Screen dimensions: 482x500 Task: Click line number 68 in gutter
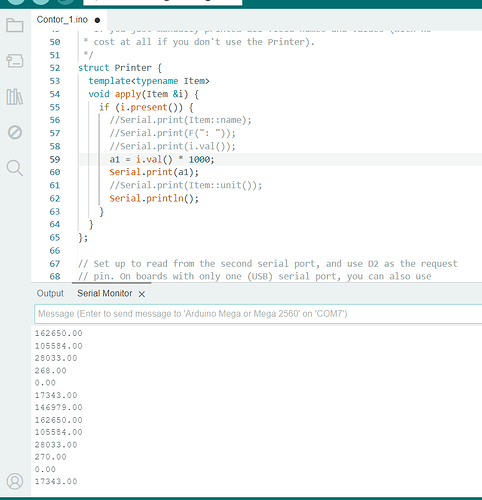(55, 277)
